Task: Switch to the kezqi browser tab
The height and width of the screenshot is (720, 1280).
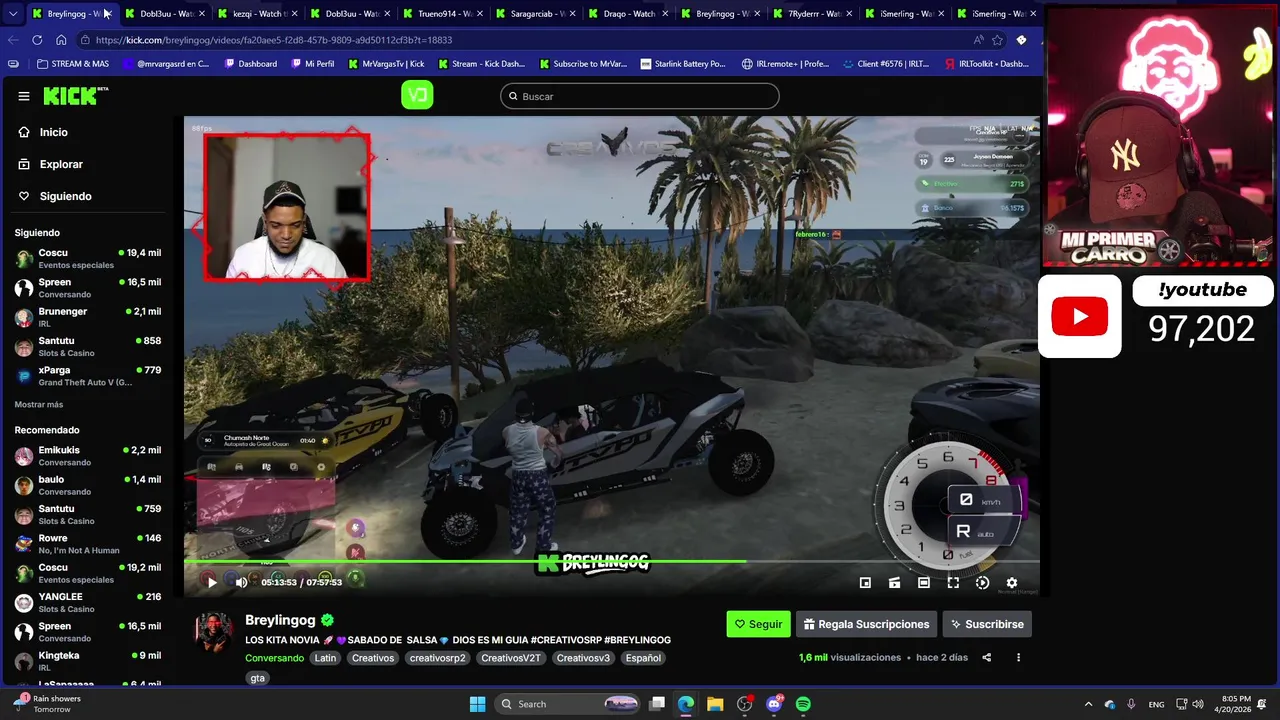Action: tap(258, 14)
